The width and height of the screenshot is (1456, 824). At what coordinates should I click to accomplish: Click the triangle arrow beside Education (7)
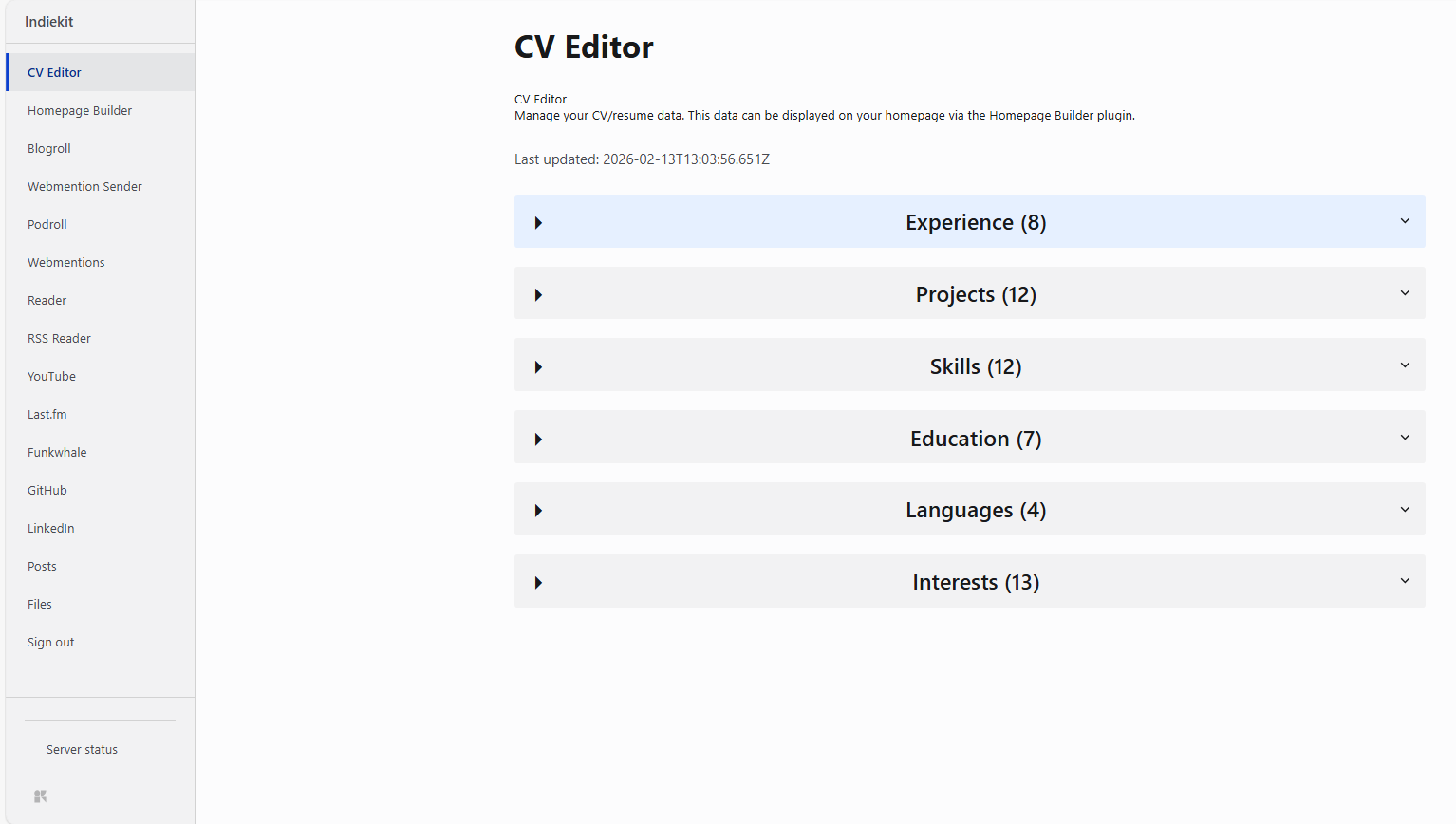538,440
